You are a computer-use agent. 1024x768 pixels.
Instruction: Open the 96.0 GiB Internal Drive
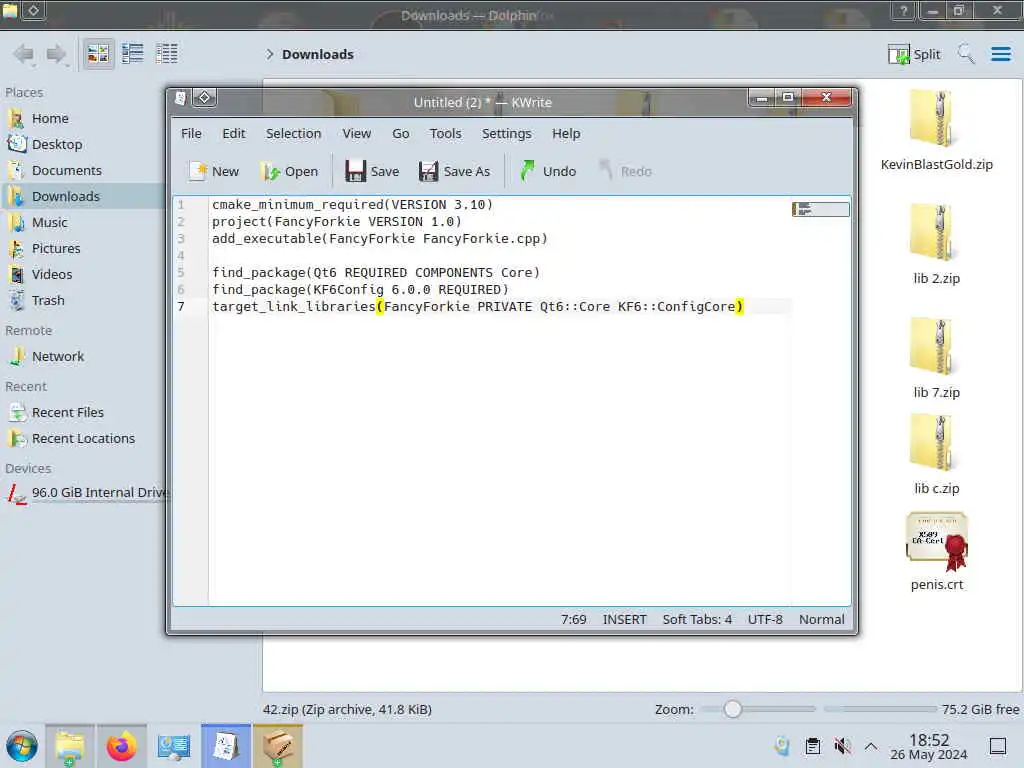coord(83,493)
